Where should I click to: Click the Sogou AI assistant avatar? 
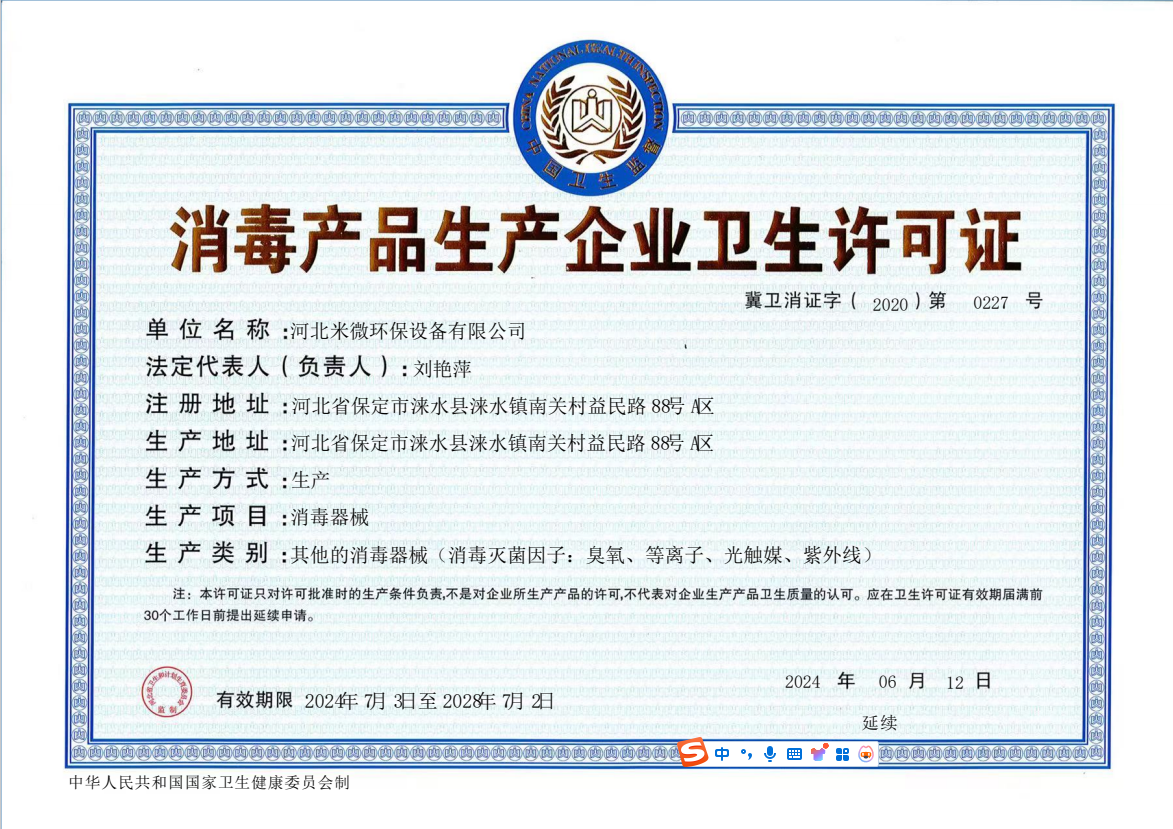866,754
